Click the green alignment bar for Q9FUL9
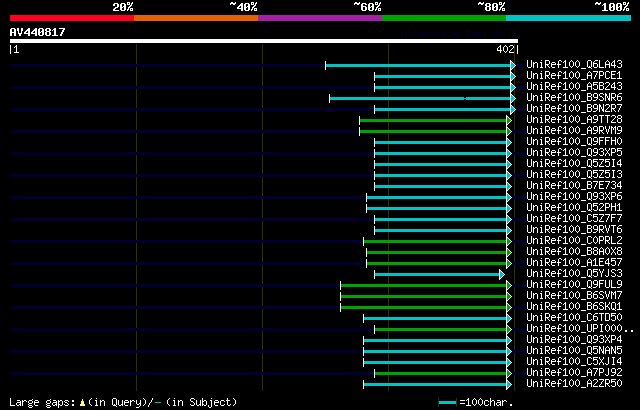Viewport: 640px width, 410px height. pyautogui.click(x=426, y=286)
